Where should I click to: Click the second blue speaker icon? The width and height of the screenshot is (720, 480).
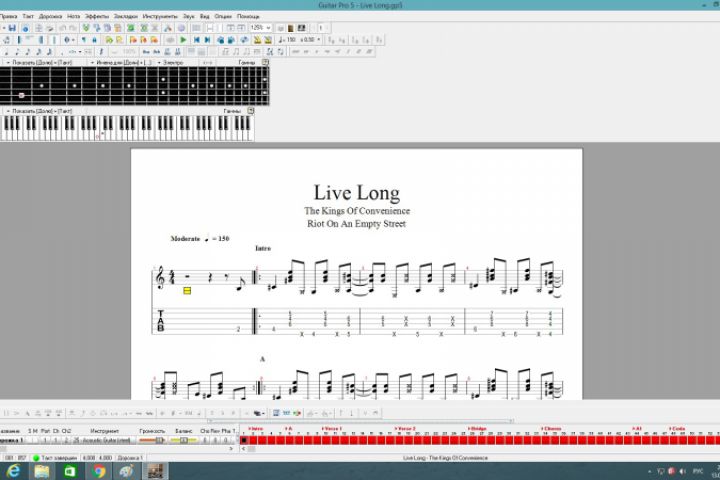231,40
